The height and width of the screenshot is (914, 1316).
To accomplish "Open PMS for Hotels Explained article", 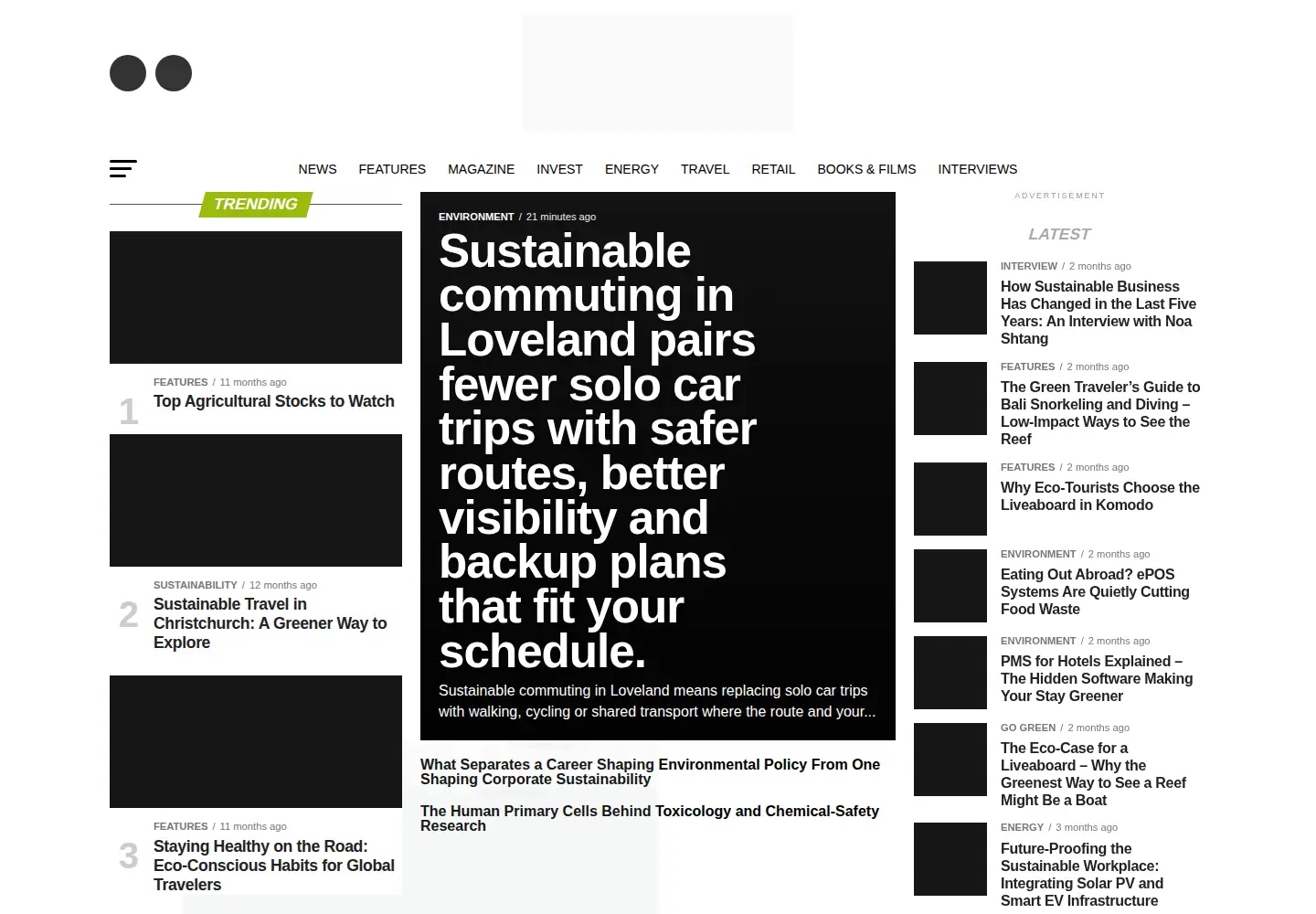I will point(1097,678).
